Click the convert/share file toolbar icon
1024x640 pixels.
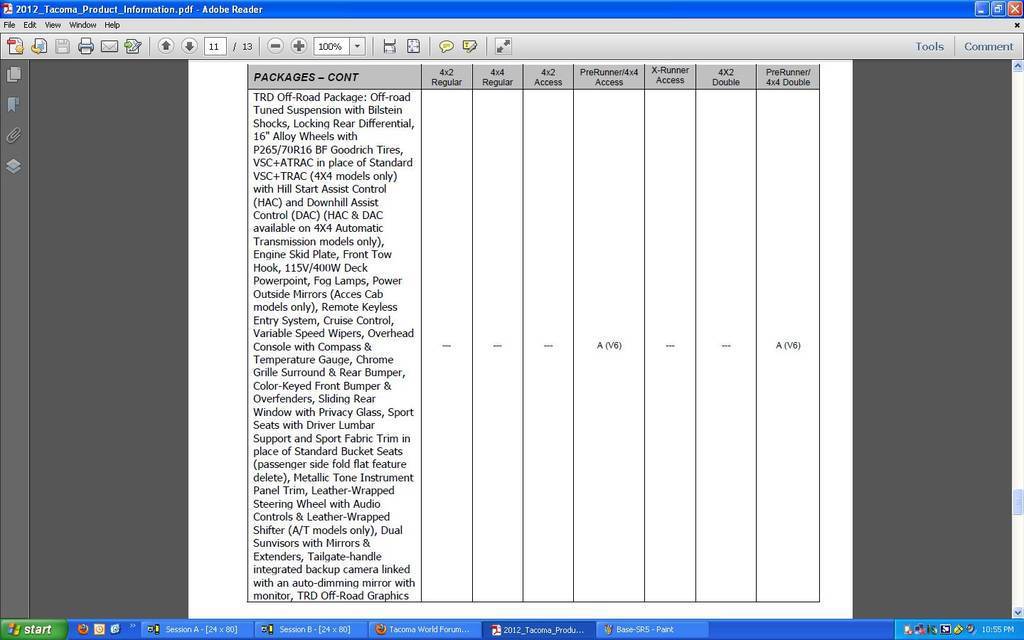39,46
